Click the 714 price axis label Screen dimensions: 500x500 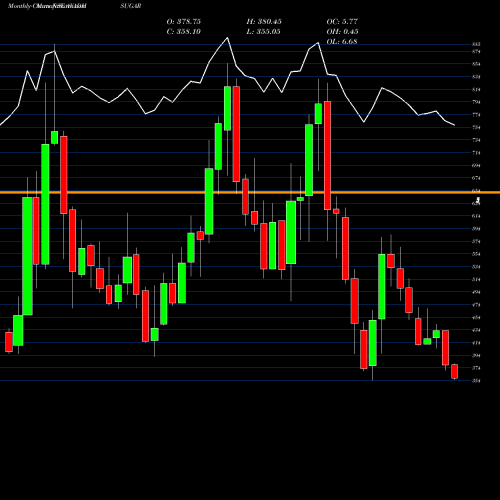(x=476, y=153)
